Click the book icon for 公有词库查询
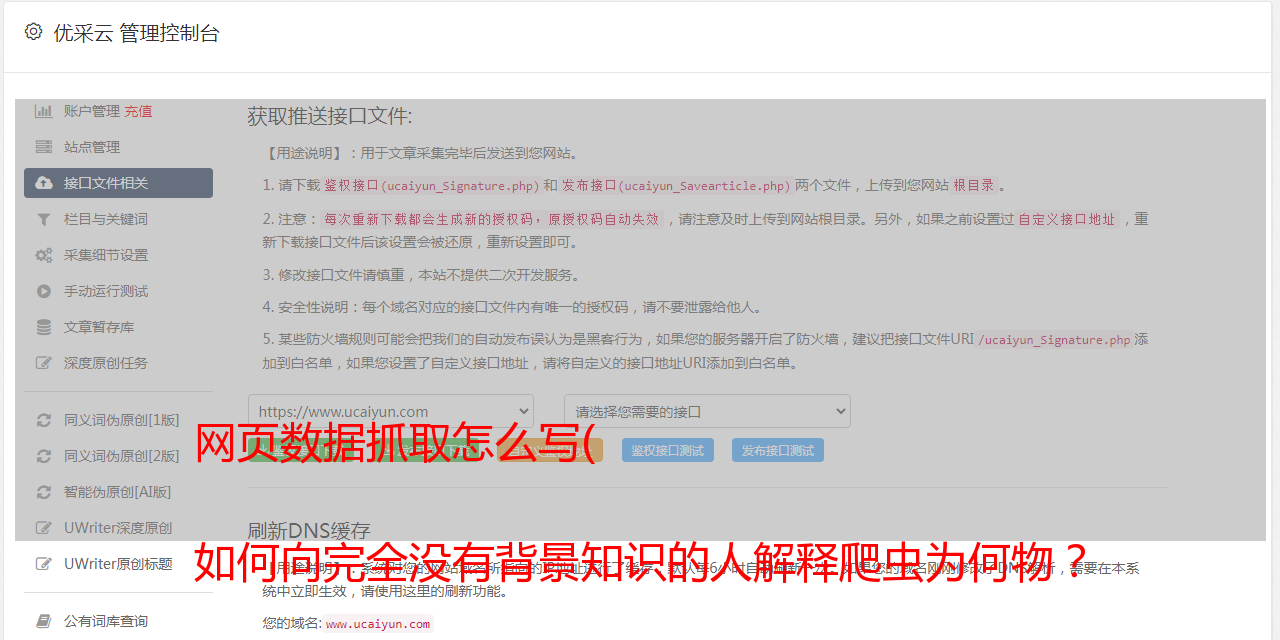The image size is (1280, 640). click(x=44, y=621)
